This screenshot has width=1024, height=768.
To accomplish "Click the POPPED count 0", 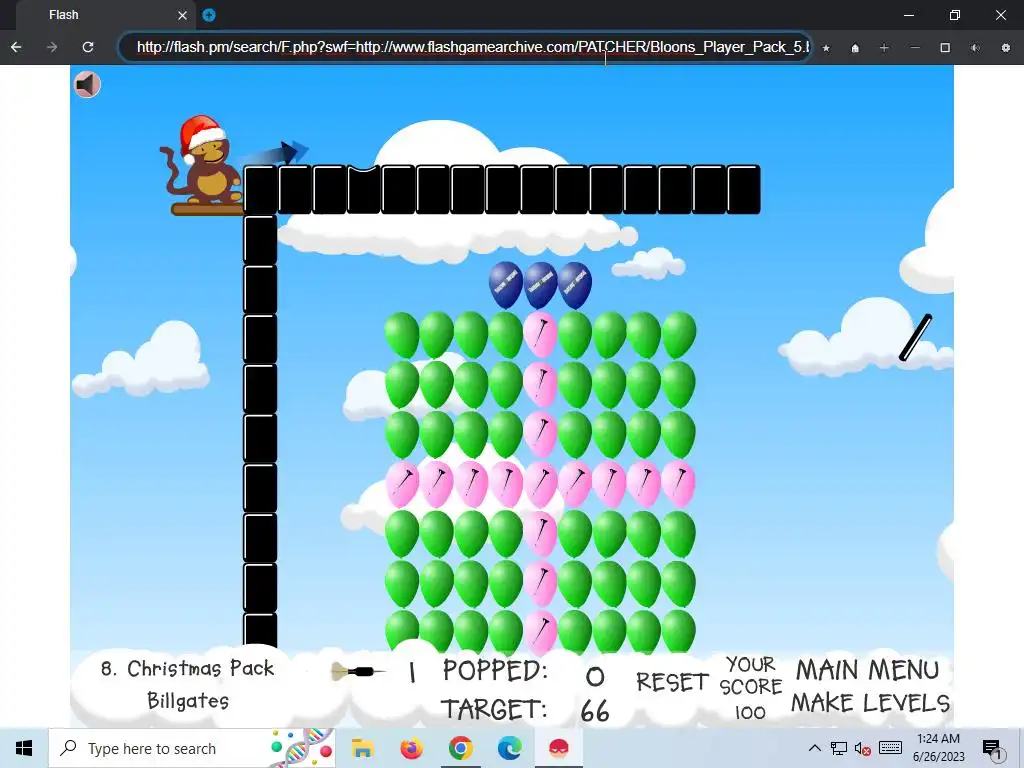I will 595,677.
